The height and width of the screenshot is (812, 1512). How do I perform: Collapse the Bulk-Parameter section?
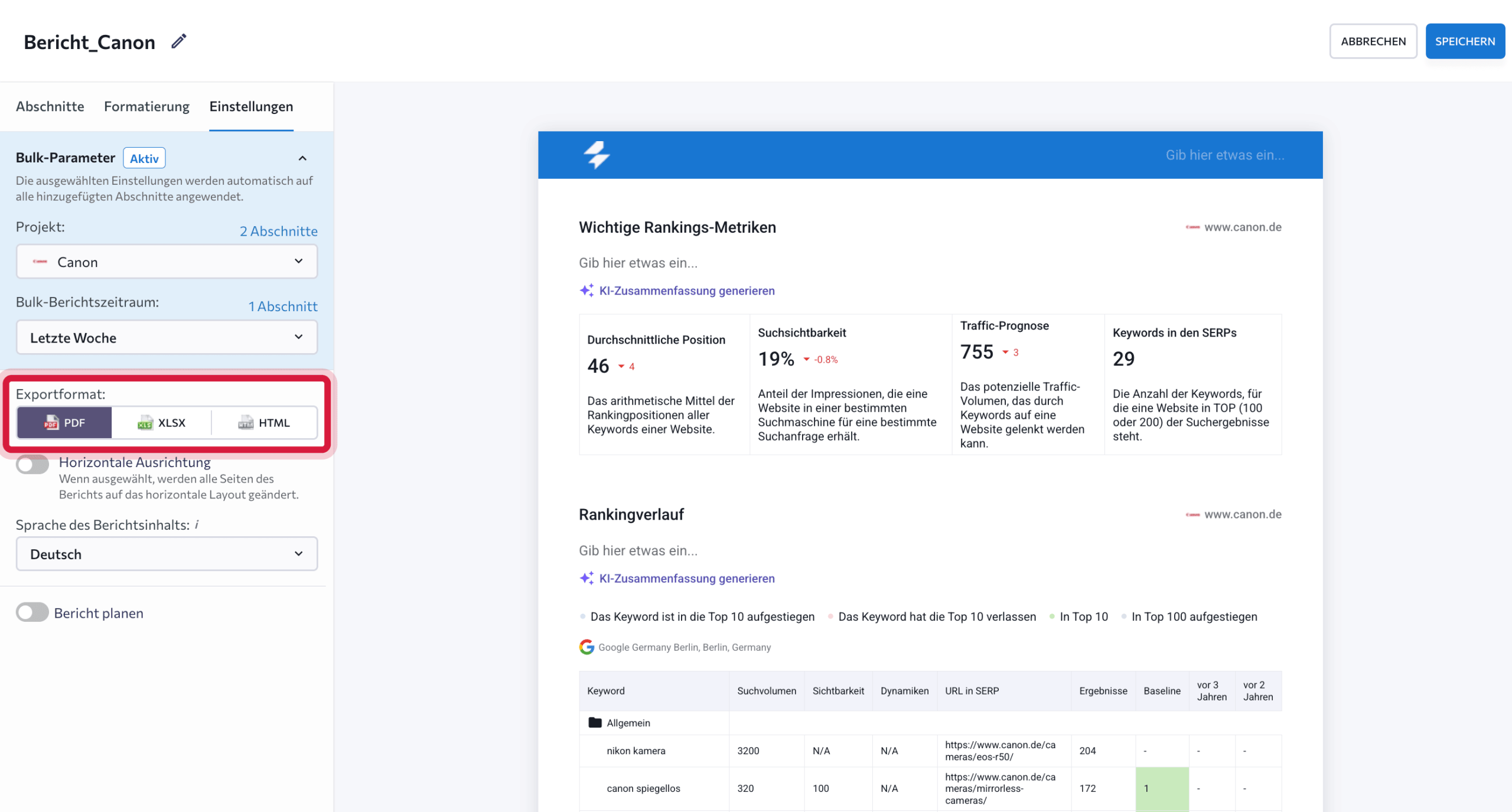(302, 158)
